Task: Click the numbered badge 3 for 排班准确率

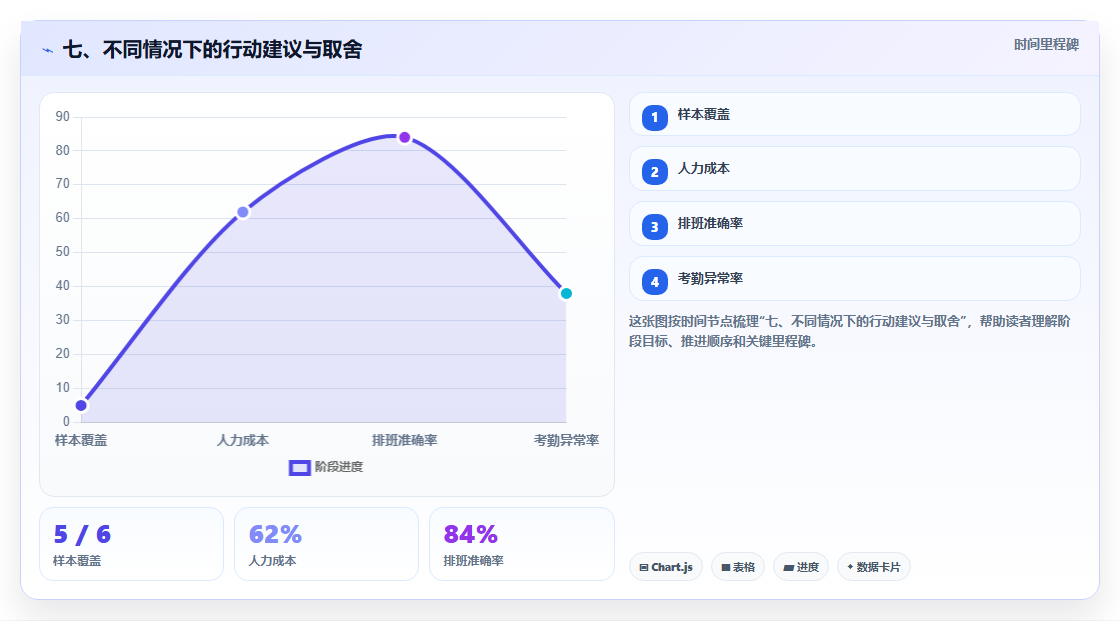Action: [x=654, y=227]
